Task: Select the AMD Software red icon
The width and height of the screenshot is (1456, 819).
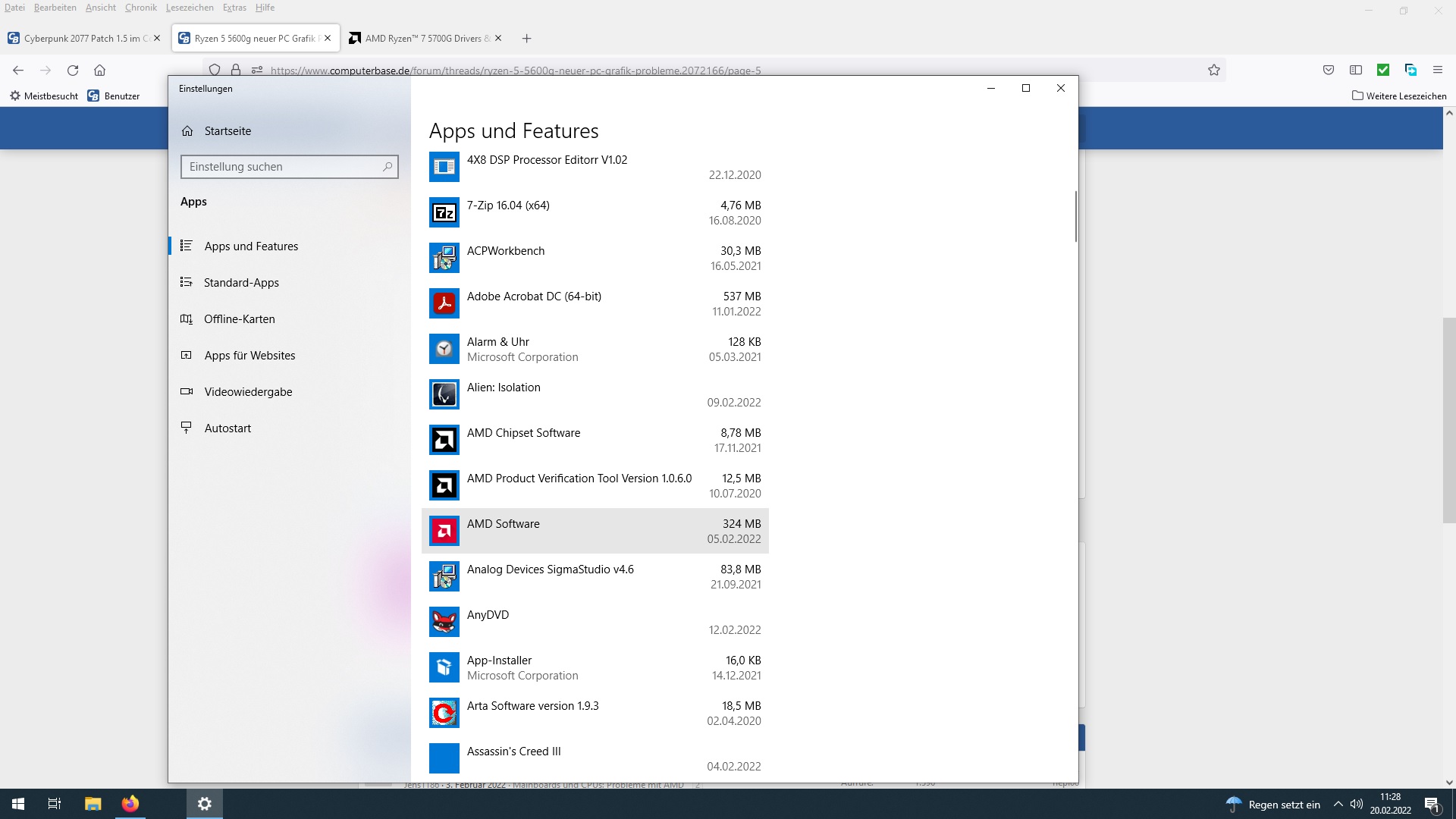Action: pyautogui.click(x=444, y=532)
